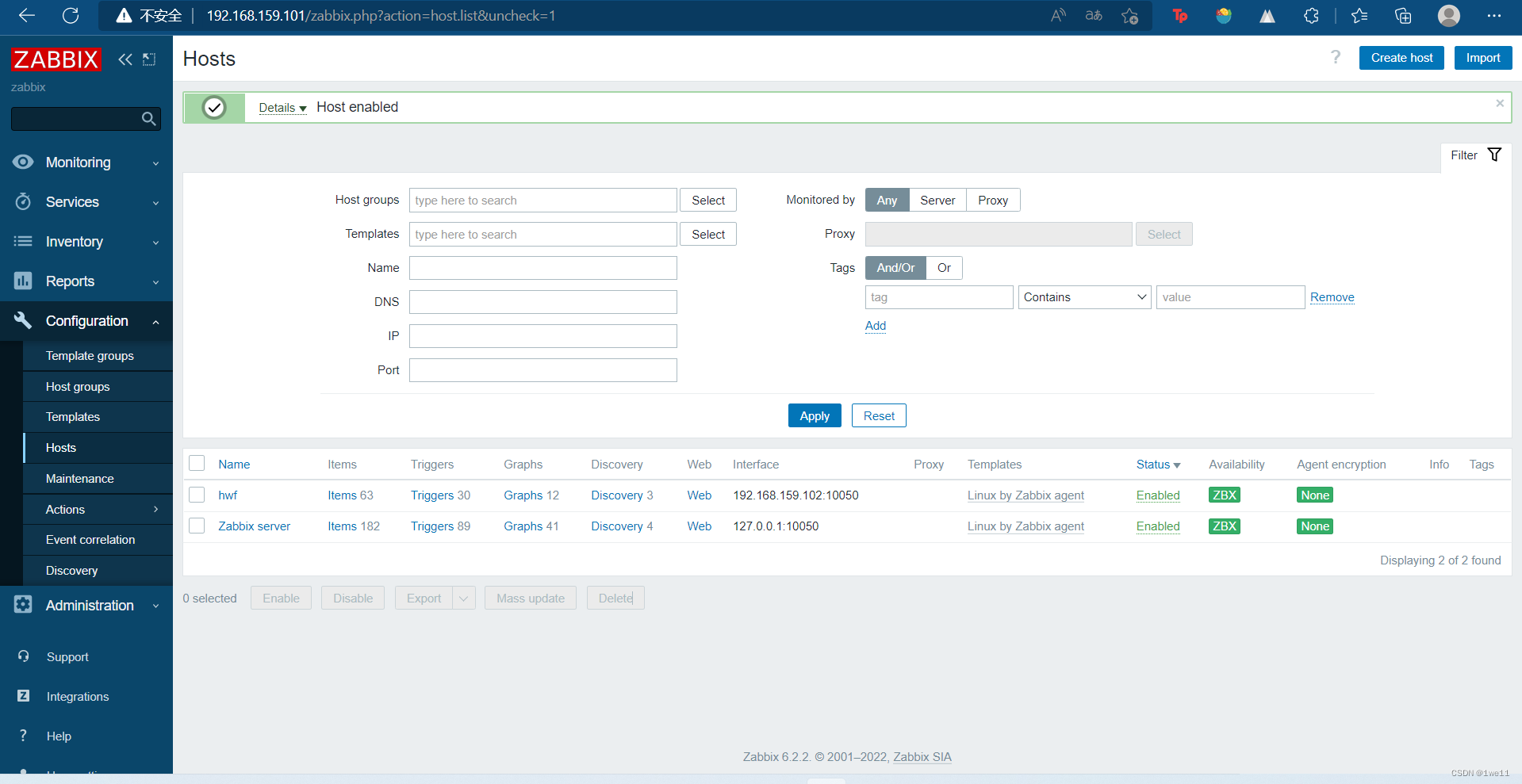Click the page help question mark near Create host

click(1336, 57)
